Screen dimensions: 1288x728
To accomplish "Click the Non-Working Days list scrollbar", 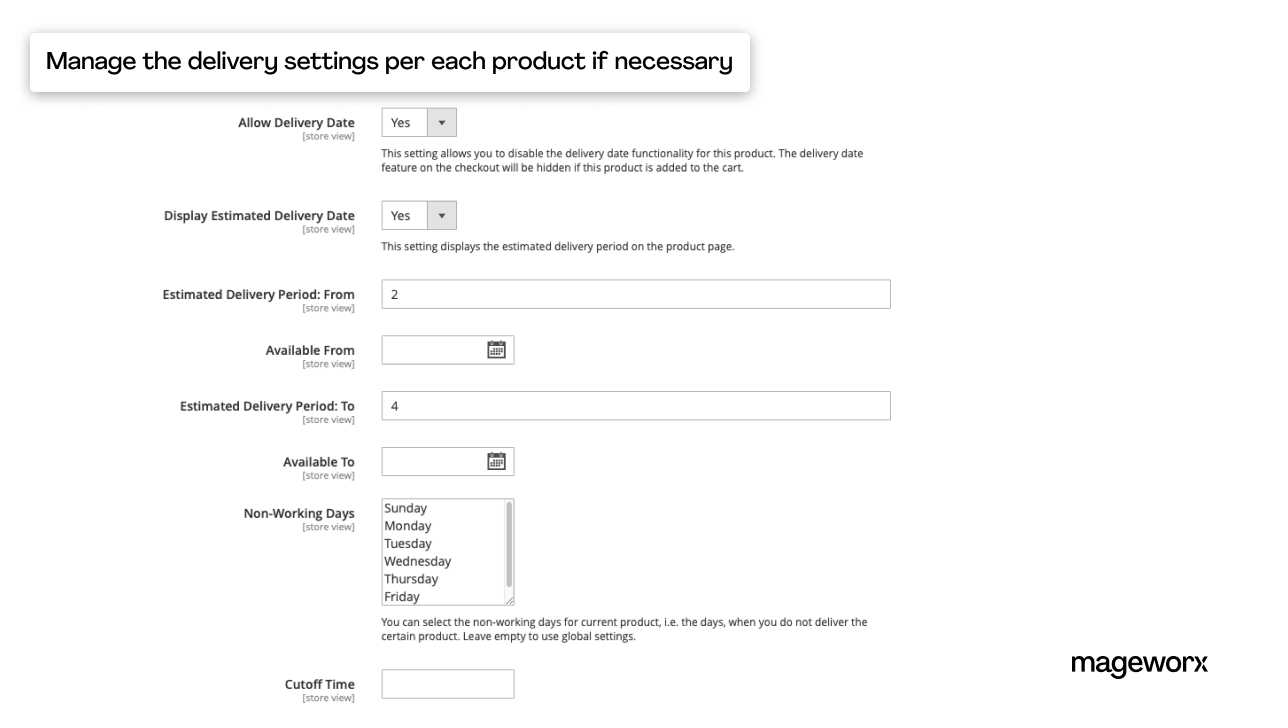I will [x=509, y=545].
